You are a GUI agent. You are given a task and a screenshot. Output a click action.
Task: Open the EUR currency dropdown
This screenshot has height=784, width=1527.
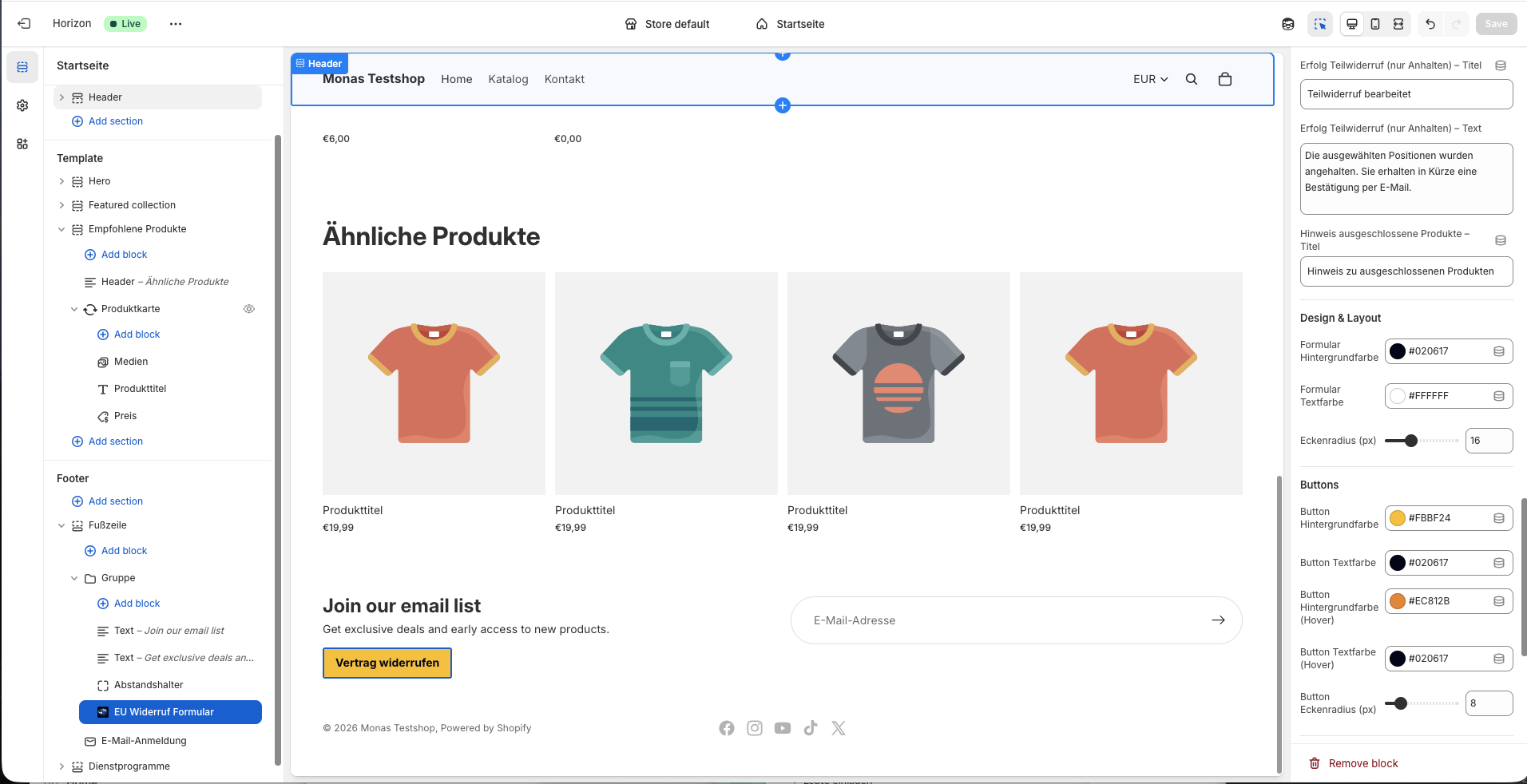tap(1150, 79)
